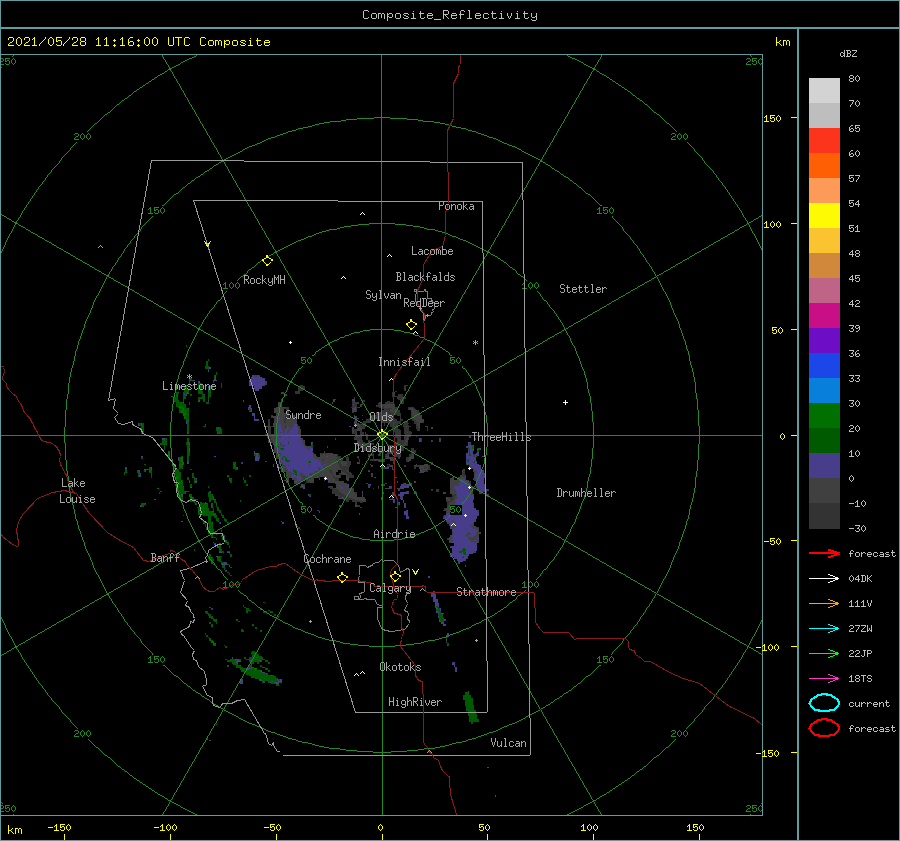This screenshot has height=841, width=900.
Task: Click the red 65-60 dBZ swatch
Action: 824,141
